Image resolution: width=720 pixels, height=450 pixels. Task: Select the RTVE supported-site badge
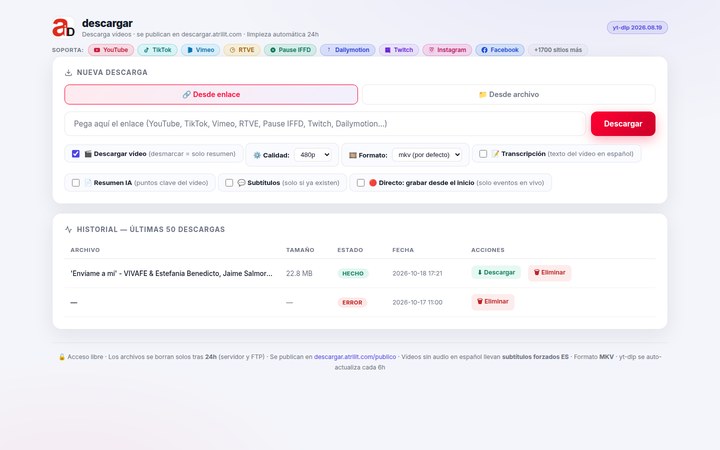pos(242,50)
